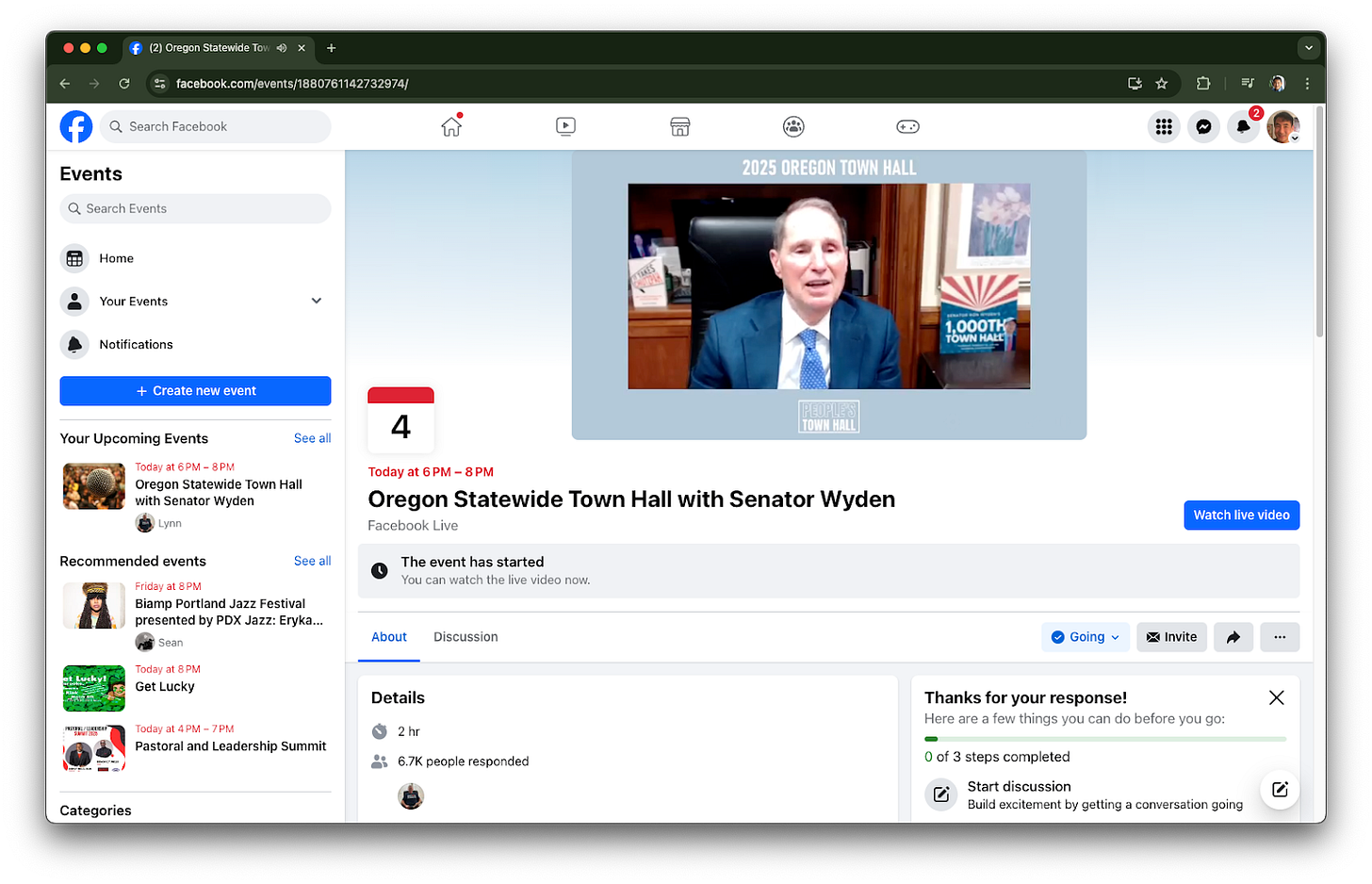This screenshot has height=884, width=1372.
Task: Click the 'Facebook Live' location text
Action: click(x=413, y=526)
